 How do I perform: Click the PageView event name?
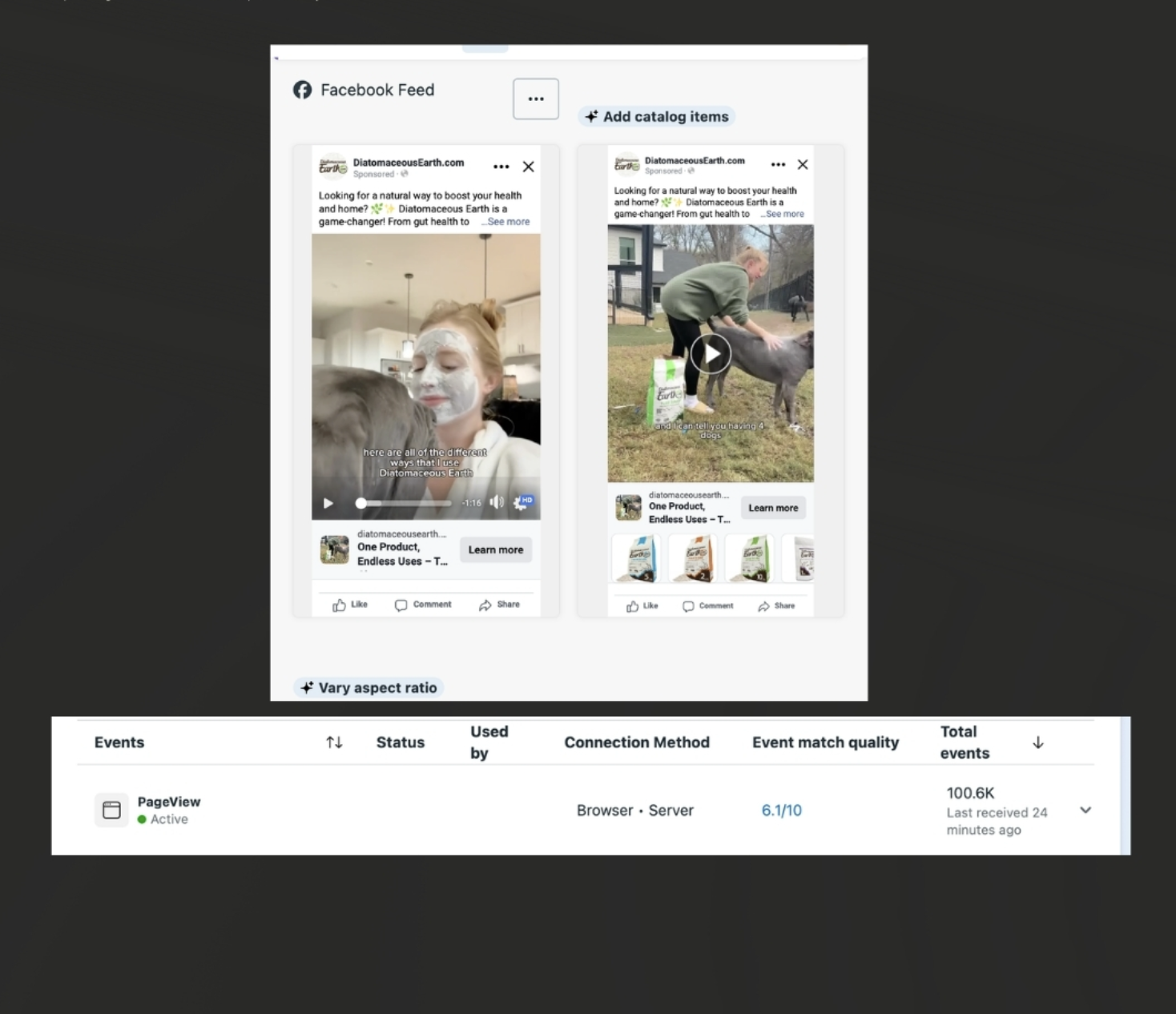169,802
